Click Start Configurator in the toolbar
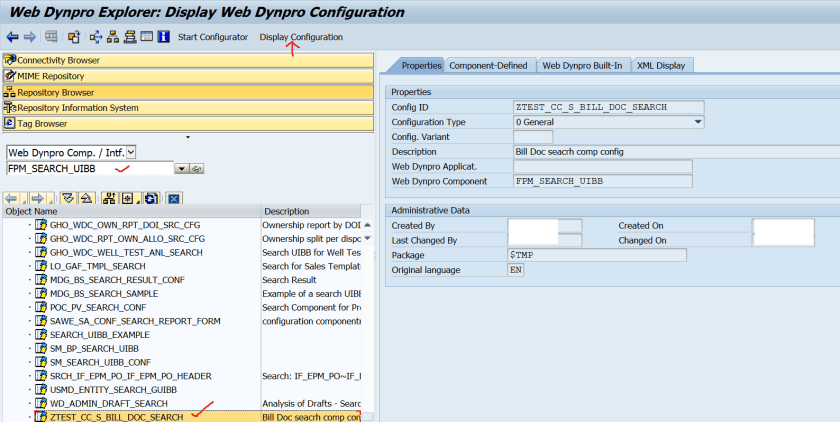The height and width of the screenshot is (422, 840). (213, 37)
